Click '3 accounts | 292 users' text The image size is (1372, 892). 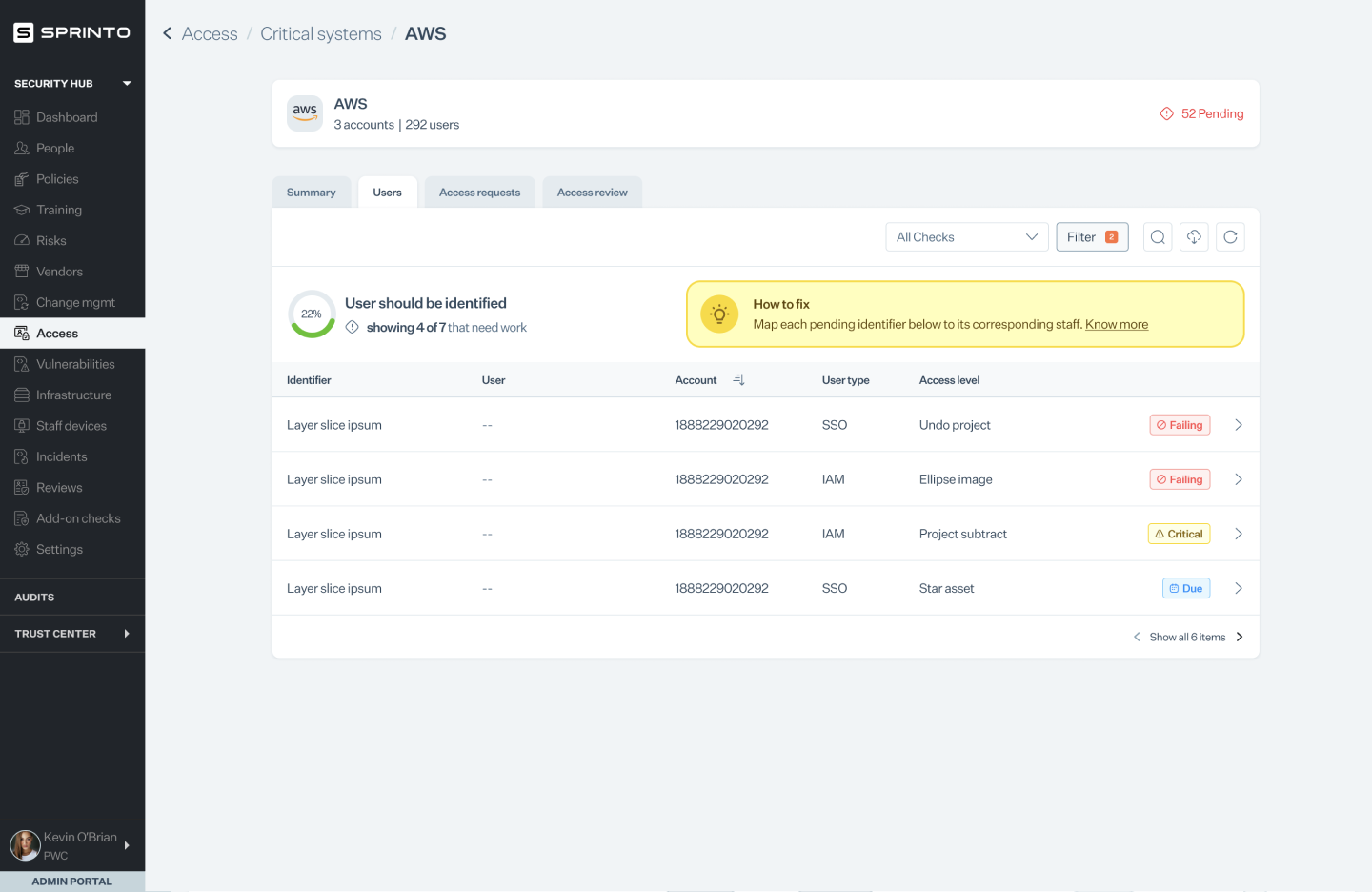click(x=396, y=125)
